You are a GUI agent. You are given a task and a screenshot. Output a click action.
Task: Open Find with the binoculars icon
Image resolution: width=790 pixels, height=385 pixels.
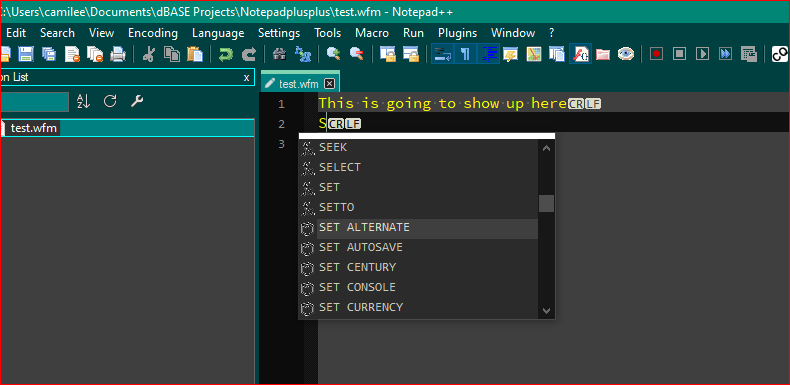(279, 54)
